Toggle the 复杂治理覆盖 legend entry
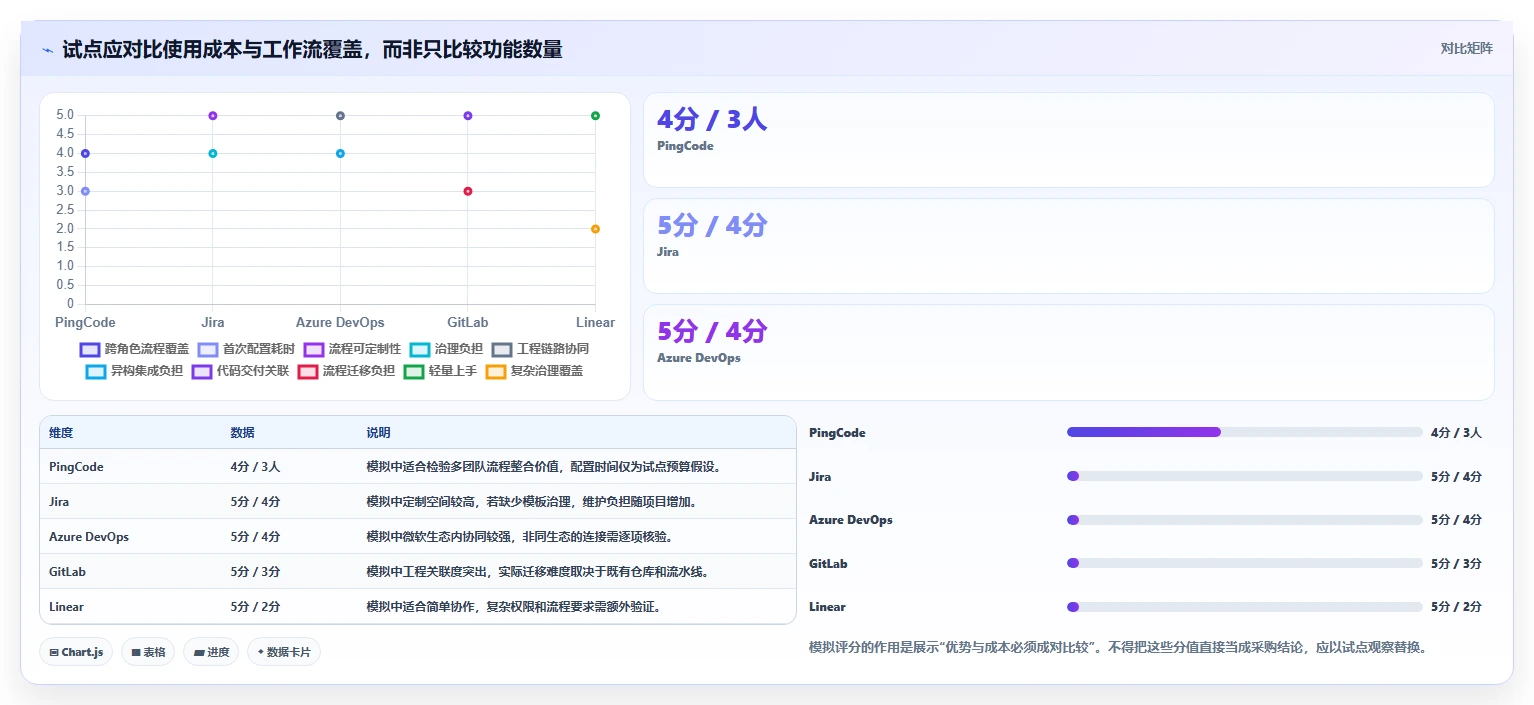This screenshot has height=705, width=1534. pos(535,371)
